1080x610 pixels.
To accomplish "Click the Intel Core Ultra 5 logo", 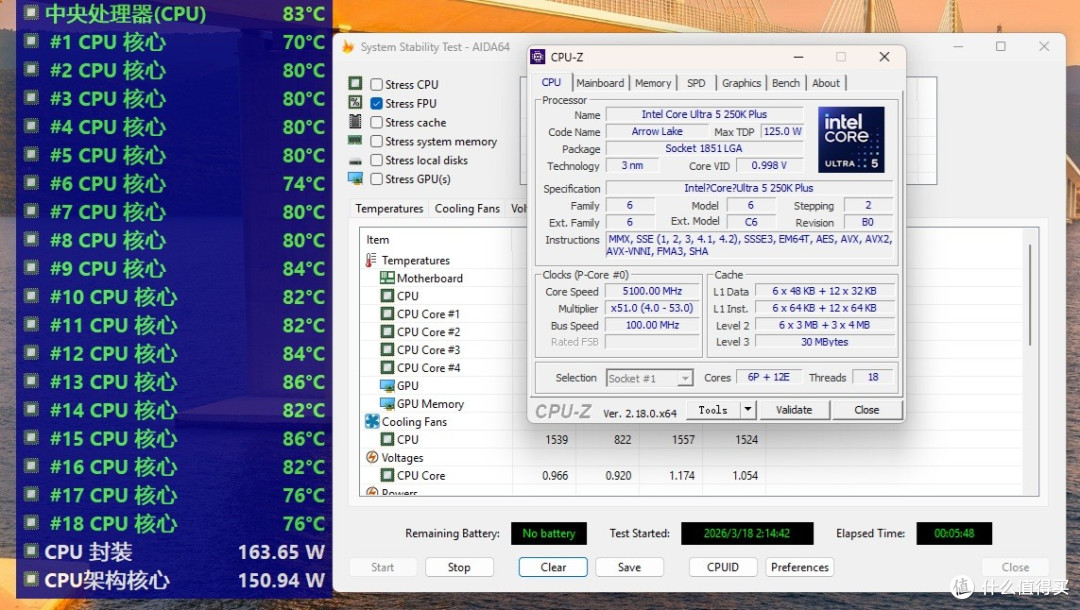I will tap(851, 140).
